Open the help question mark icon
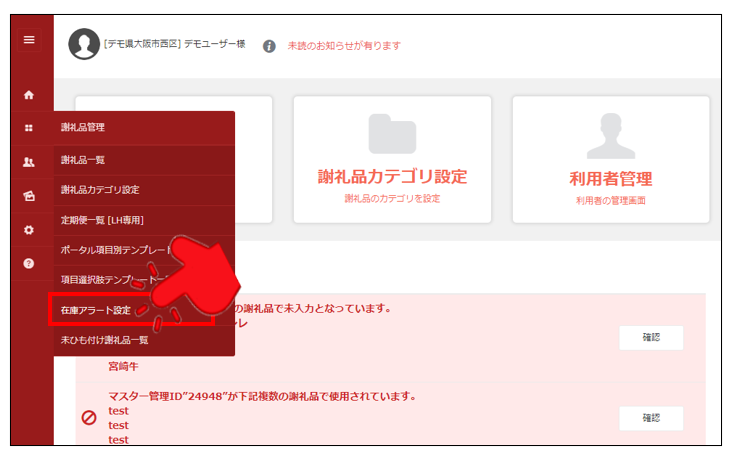This screenshot has width=736, height=458. [29, 263]
